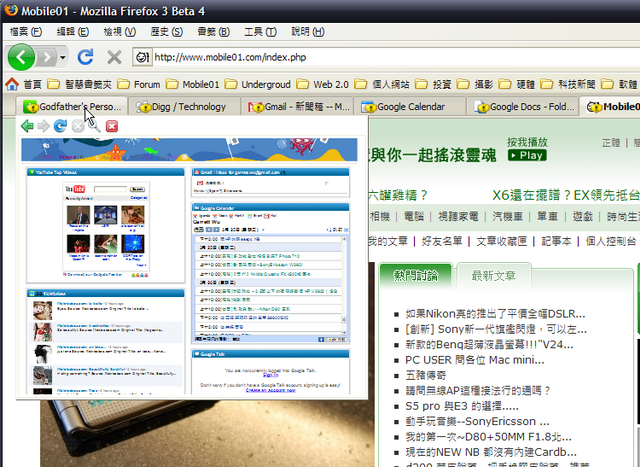Open the 汽機車 category link
The width and height of the screenshot is (640, 467).
pos(508,216)
